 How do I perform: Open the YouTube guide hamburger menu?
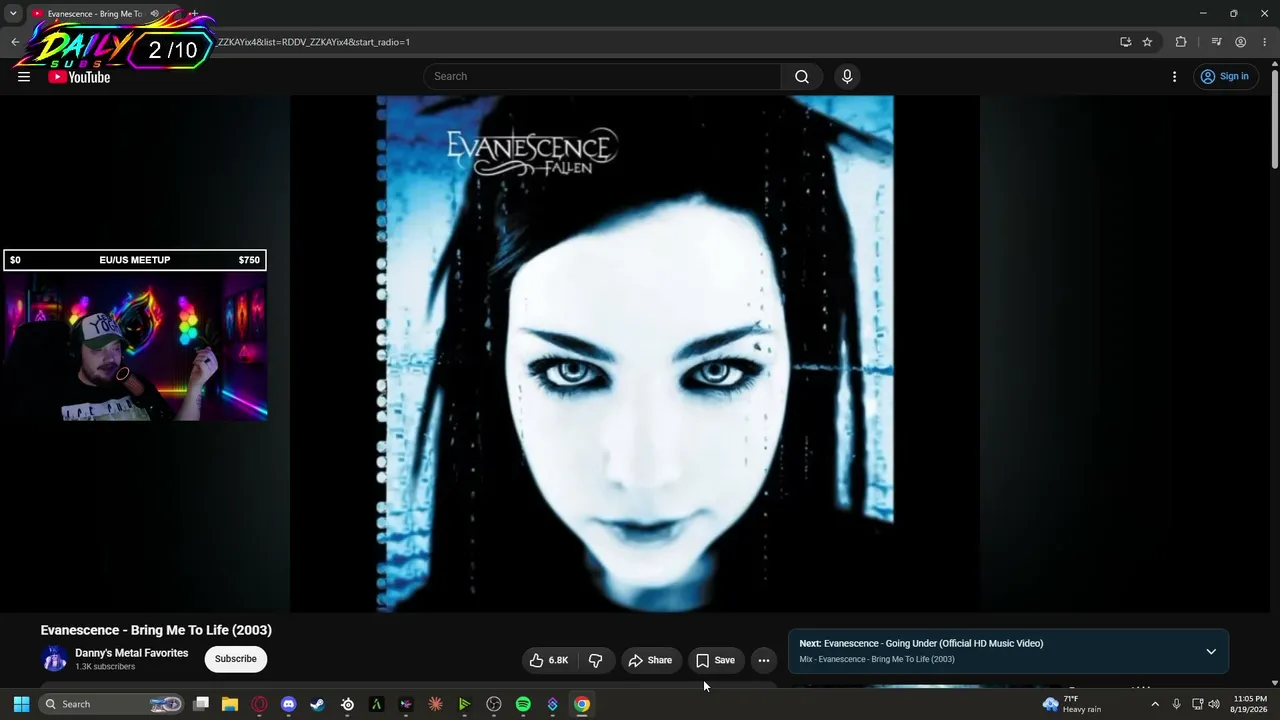coord(24,77)
